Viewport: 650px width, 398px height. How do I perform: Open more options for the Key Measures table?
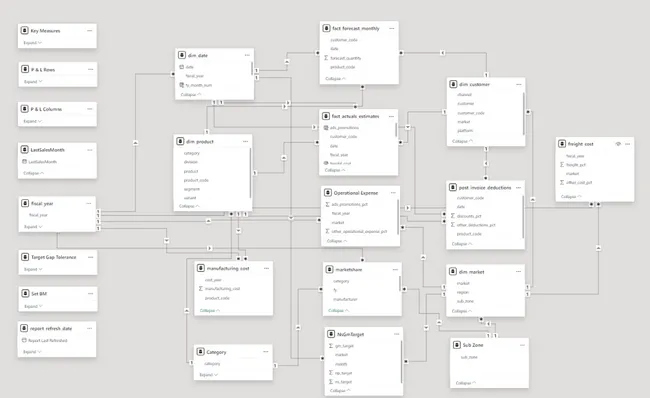pyautogui.click(x=90, y=31)
